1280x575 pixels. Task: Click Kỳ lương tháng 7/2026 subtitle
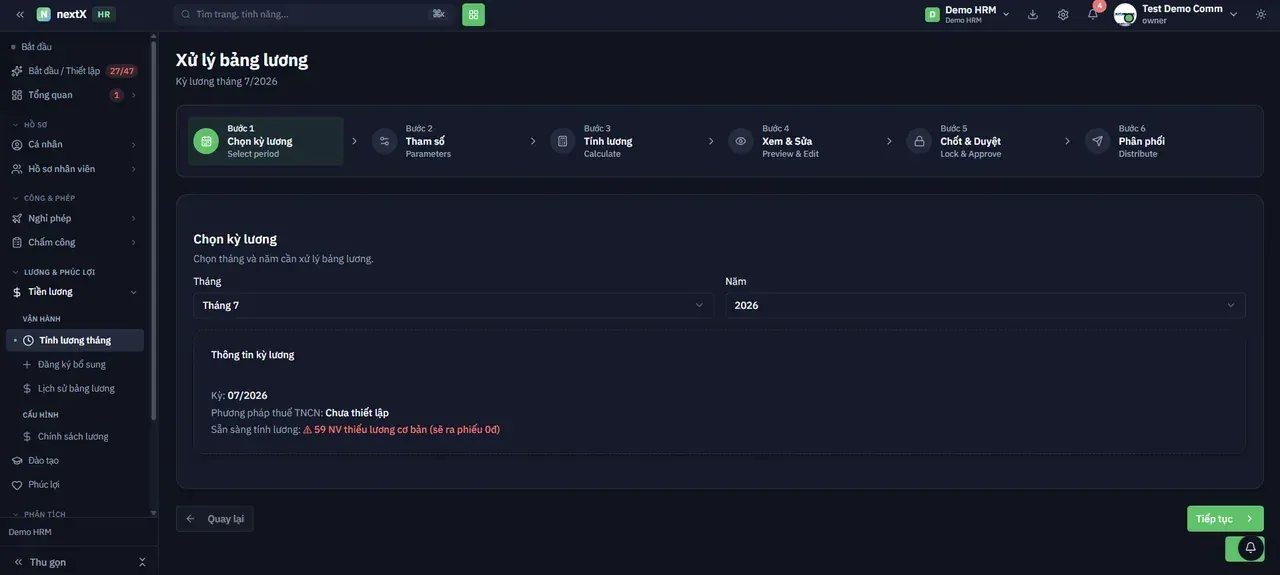227,82
